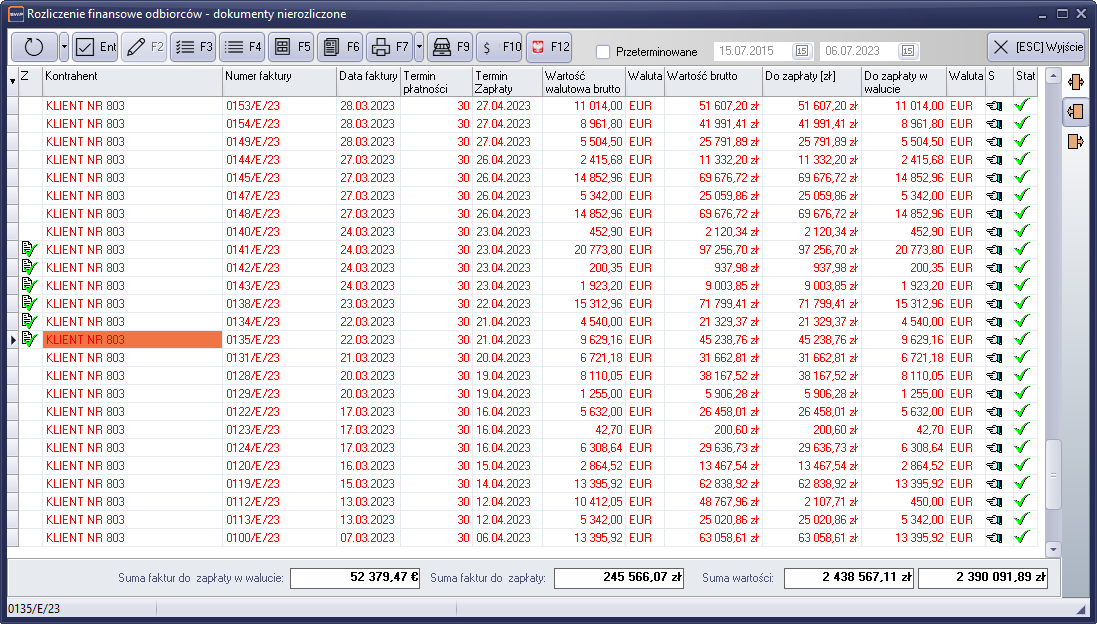Toggle the Ent checkmark button

tap(95, 47)
